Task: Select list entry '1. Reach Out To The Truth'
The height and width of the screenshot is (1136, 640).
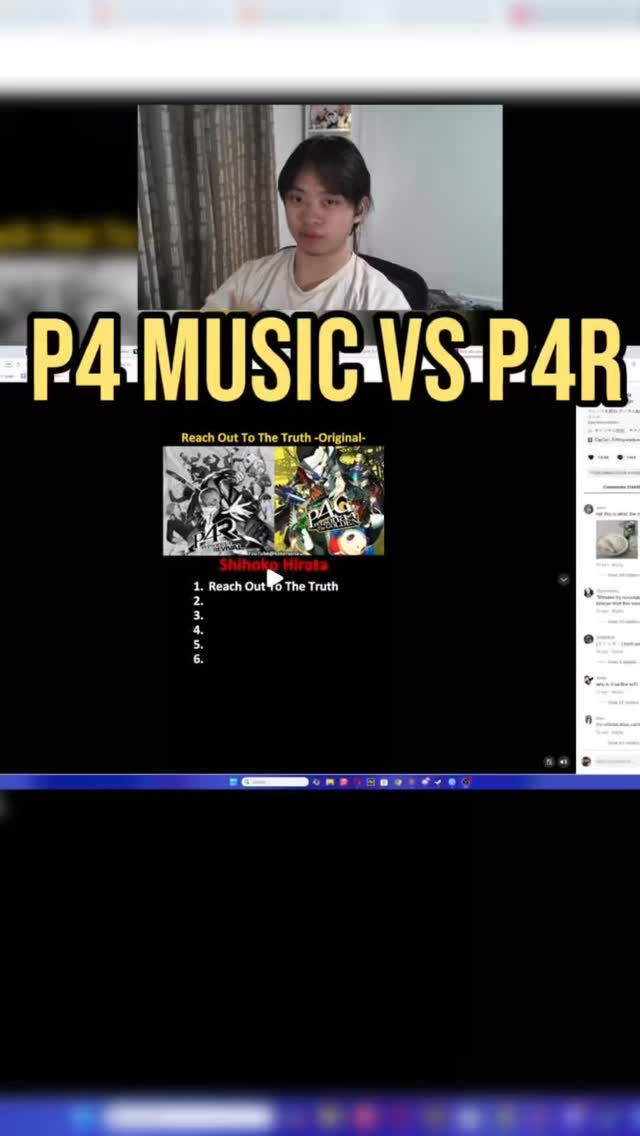Action: [265, 586]
